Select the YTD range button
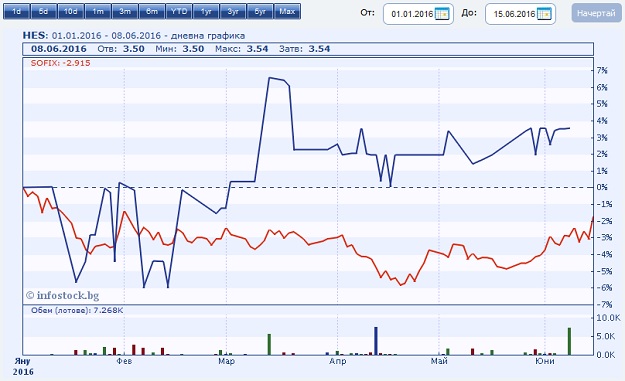 [x=179, y=12]
